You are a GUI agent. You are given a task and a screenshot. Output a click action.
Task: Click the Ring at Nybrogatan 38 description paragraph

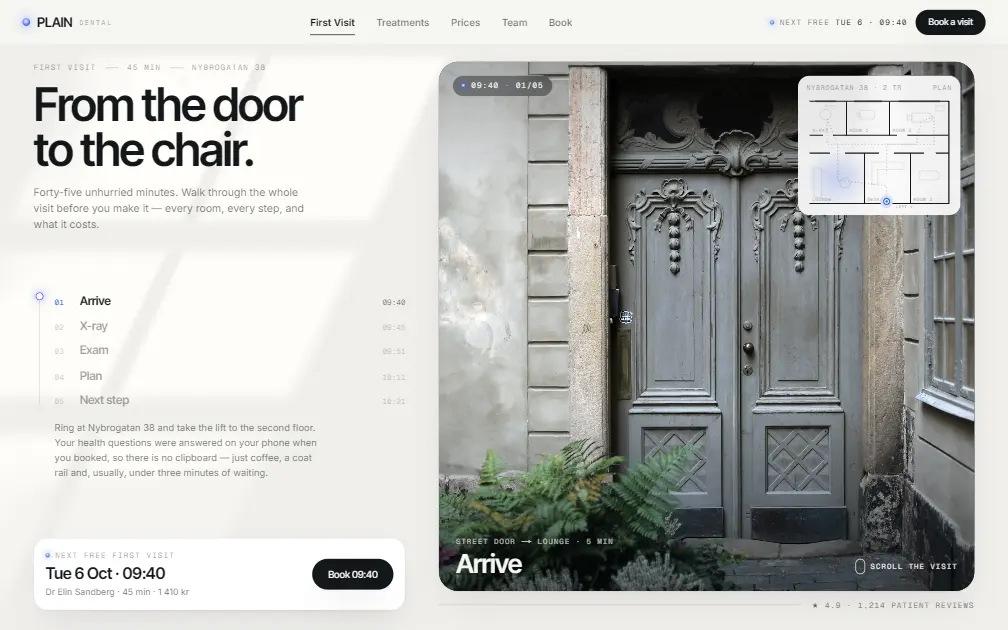coord(185,450)
